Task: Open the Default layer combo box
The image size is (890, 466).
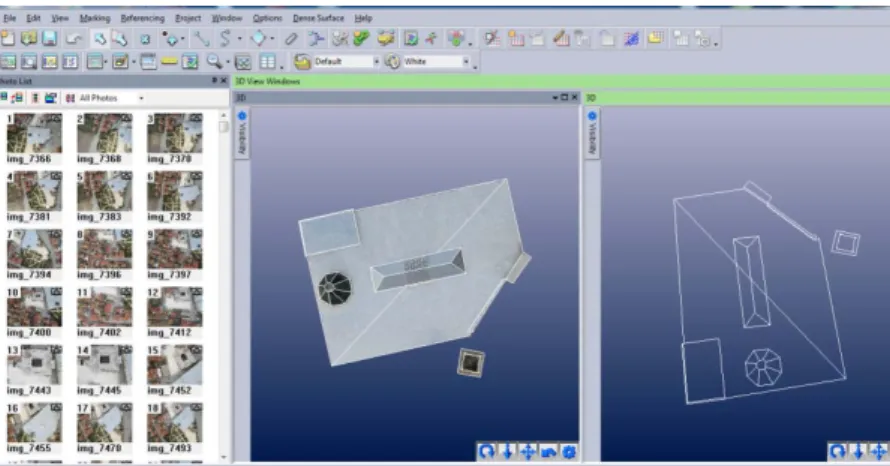Action: [x=346, y=61]
